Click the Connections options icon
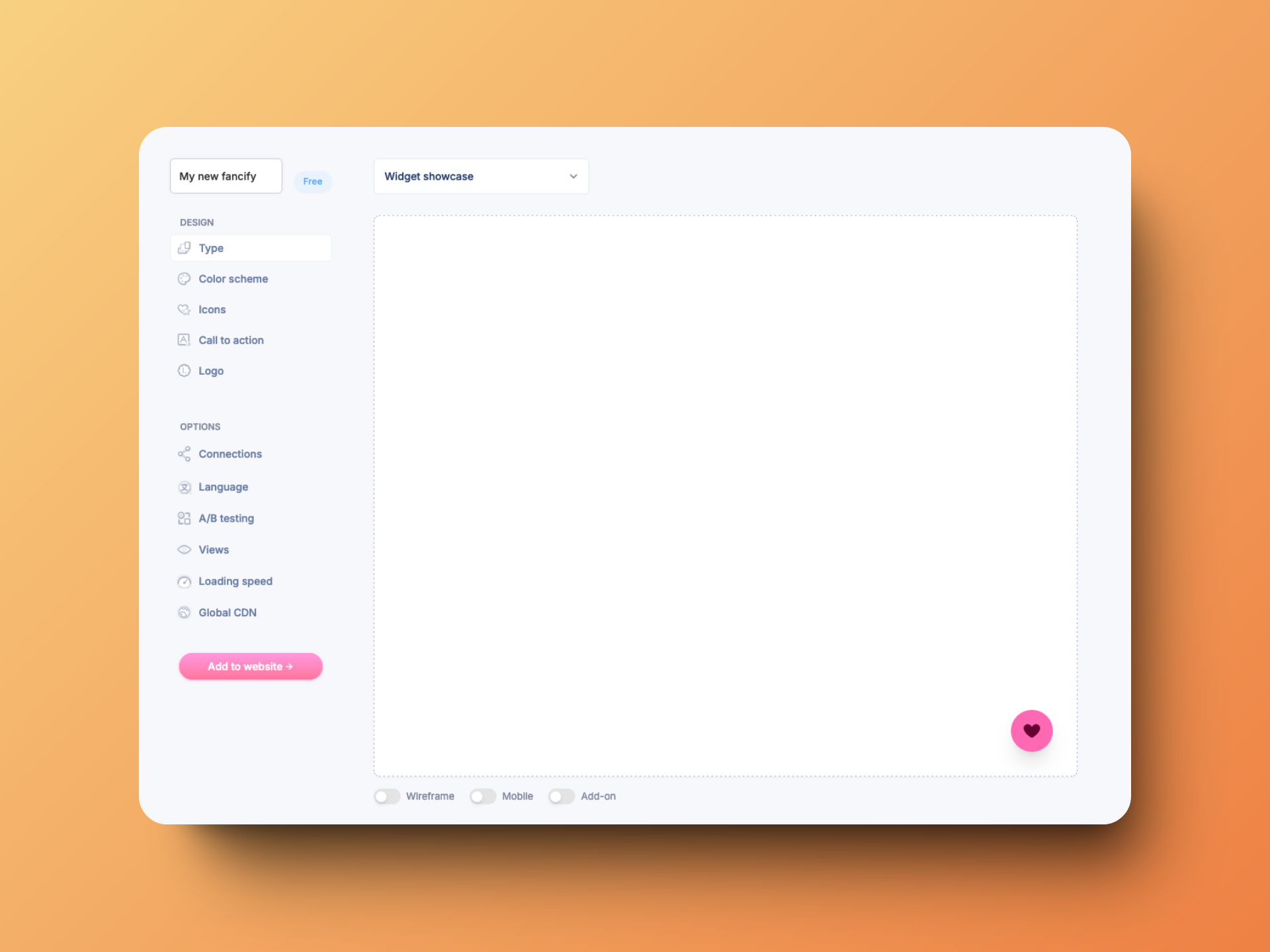1270x952 pixels. coord(184,454)
